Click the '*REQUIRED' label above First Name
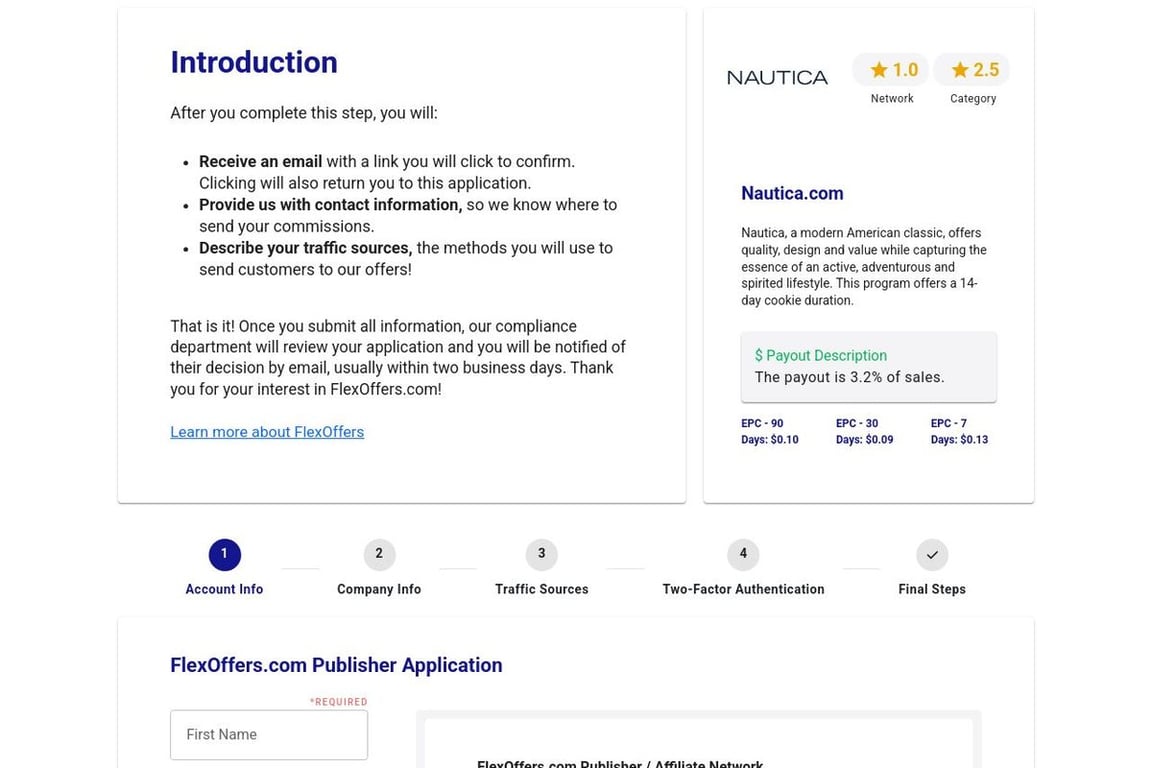 tap(338, 702)
